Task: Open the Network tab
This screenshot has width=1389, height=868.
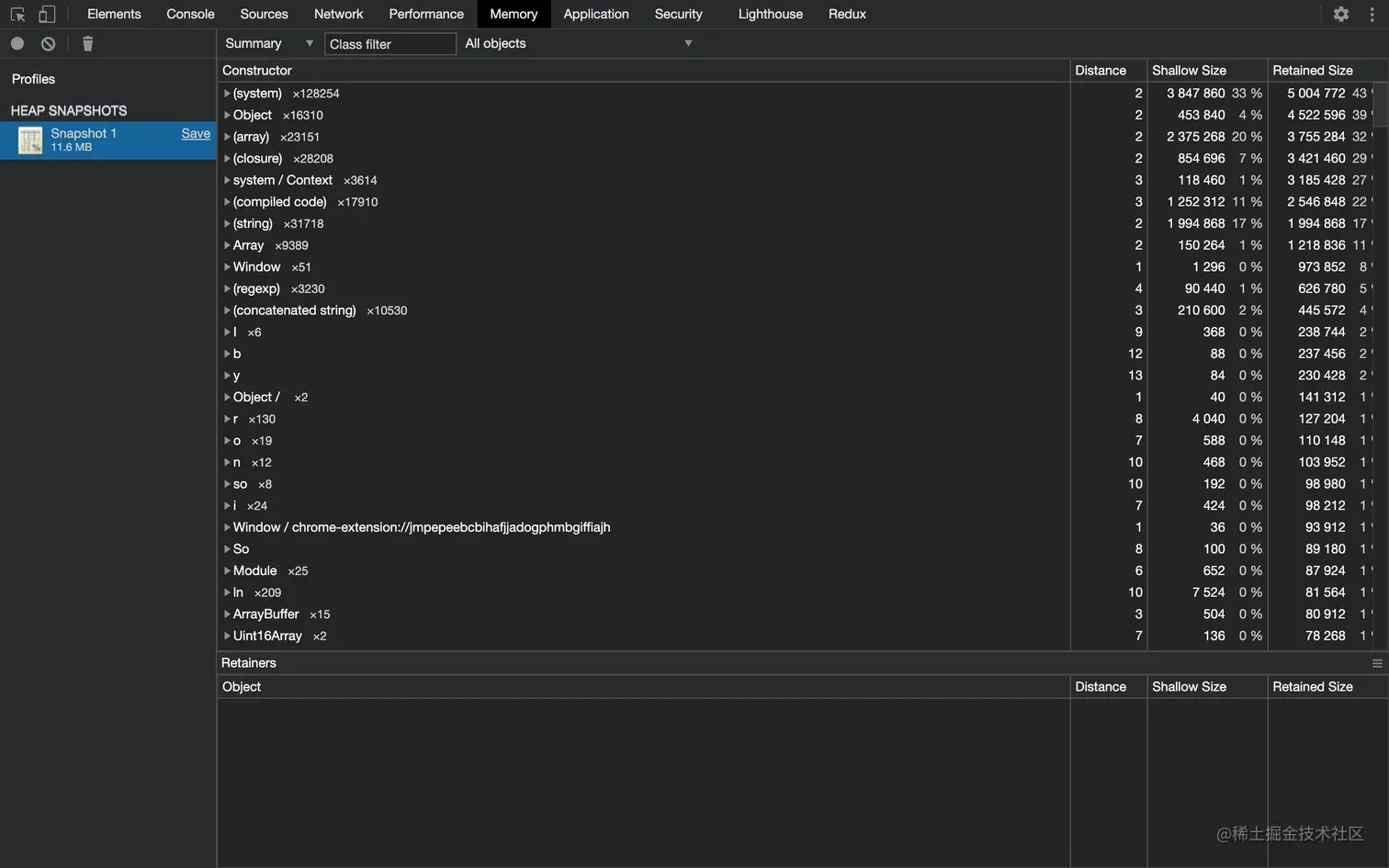Action: point(338,14)
